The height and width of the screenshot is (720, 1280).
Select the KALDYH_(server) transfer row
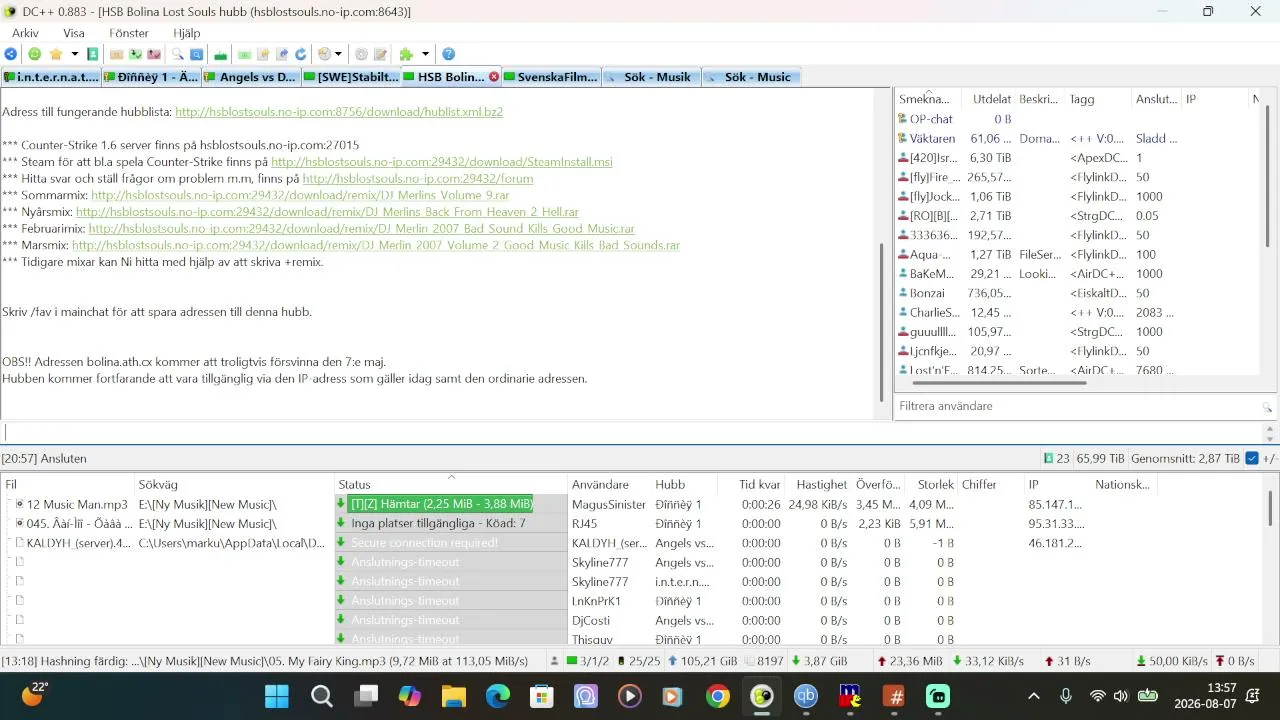[640, 543]
